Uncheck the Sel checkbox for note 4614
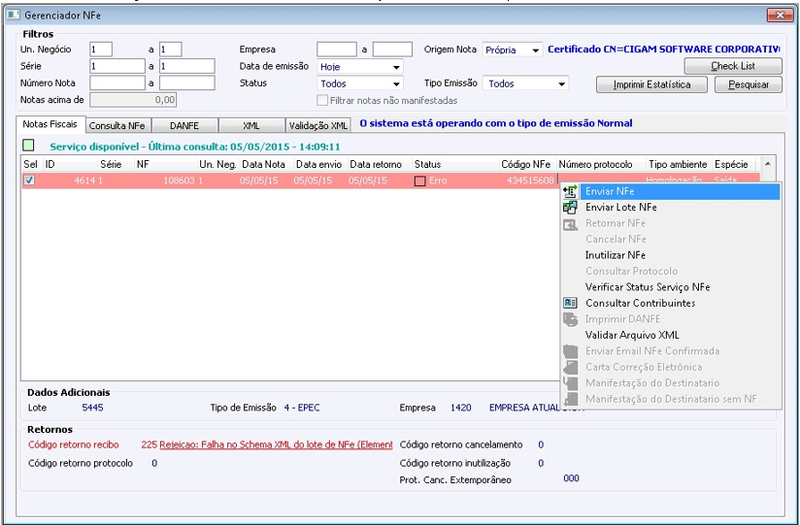The height and width of the screenshot is (525, 800). 30,180
